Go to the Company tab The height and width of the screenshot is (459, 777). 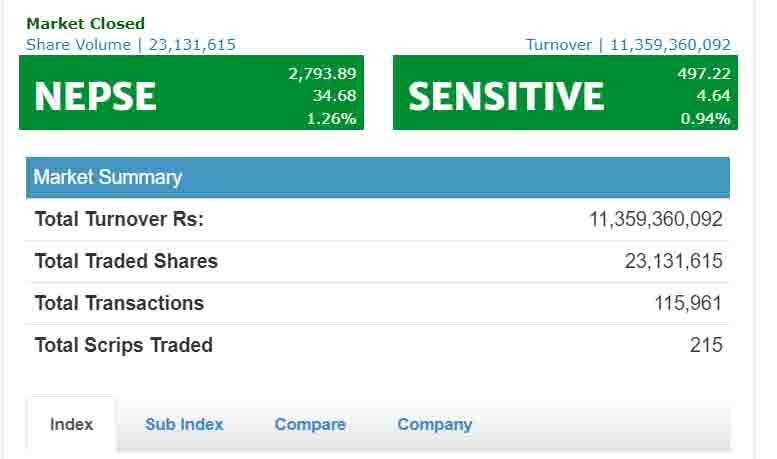[x=434, y=424]
